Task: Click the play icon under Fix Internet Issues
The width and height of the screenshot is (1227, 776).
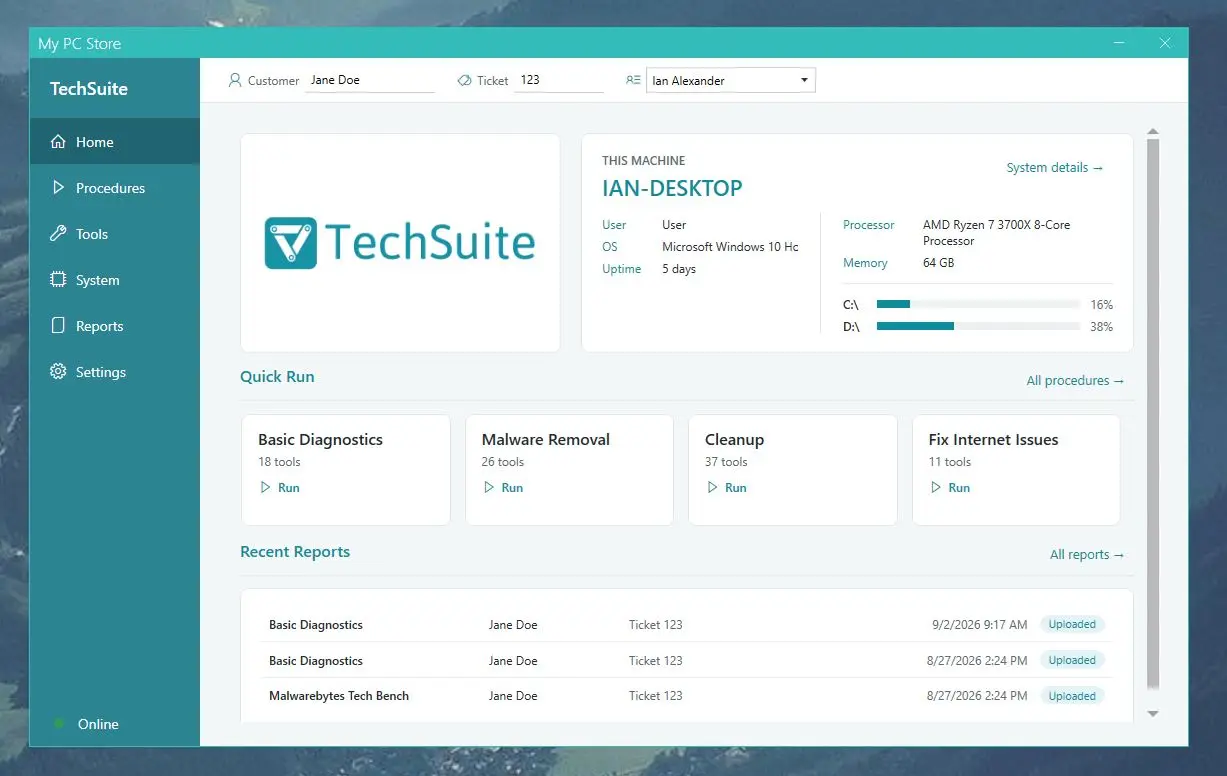Action: coord(936,488)
